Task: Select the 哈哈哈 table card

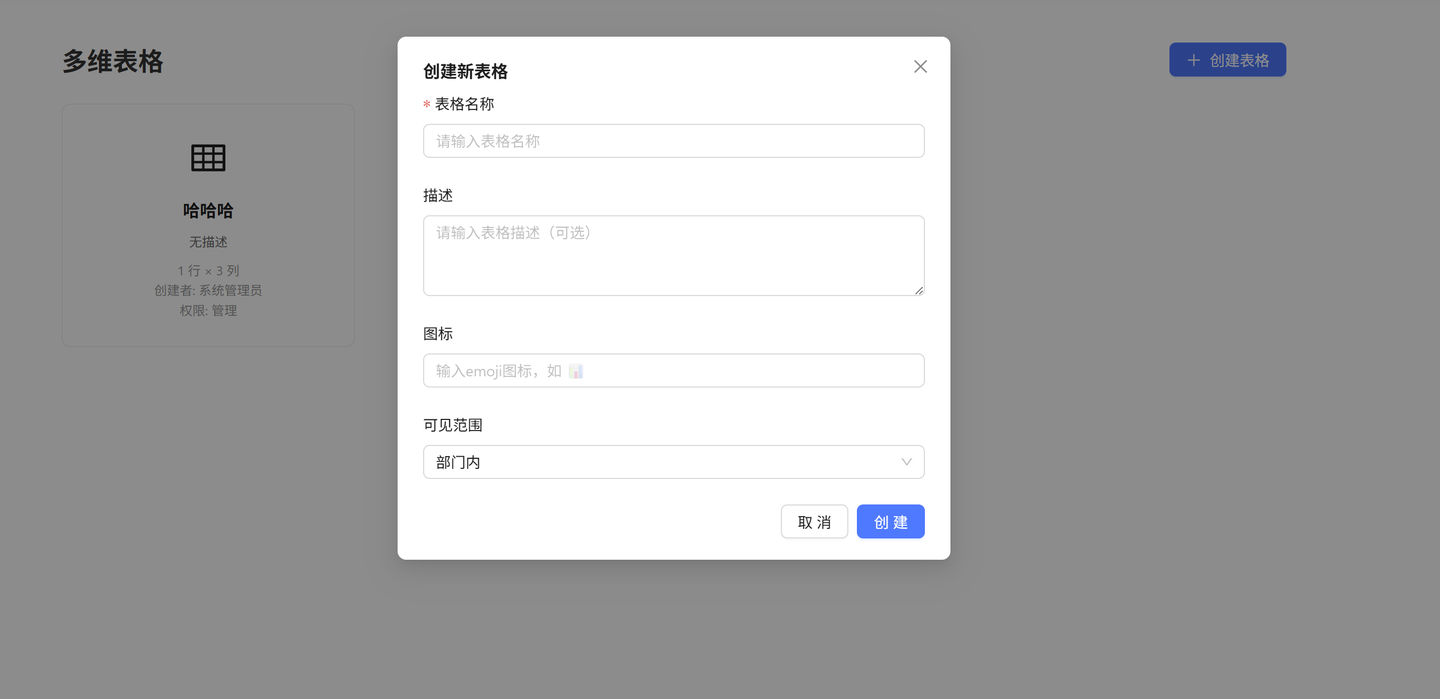Action: click(x=207, y=225)
